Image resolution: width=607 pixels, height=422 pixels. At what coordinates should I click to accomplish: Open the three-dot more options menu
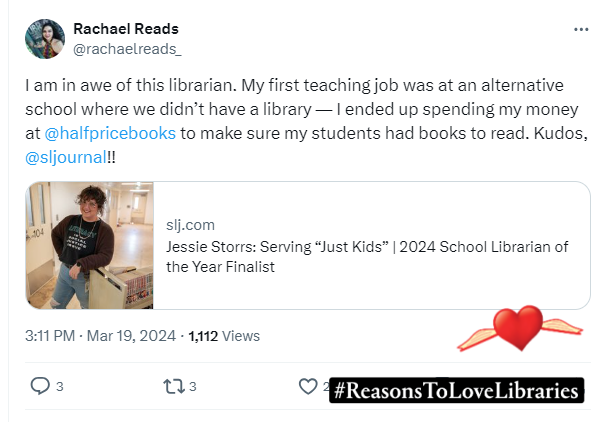pyautogui.click(x=581, y=30)
